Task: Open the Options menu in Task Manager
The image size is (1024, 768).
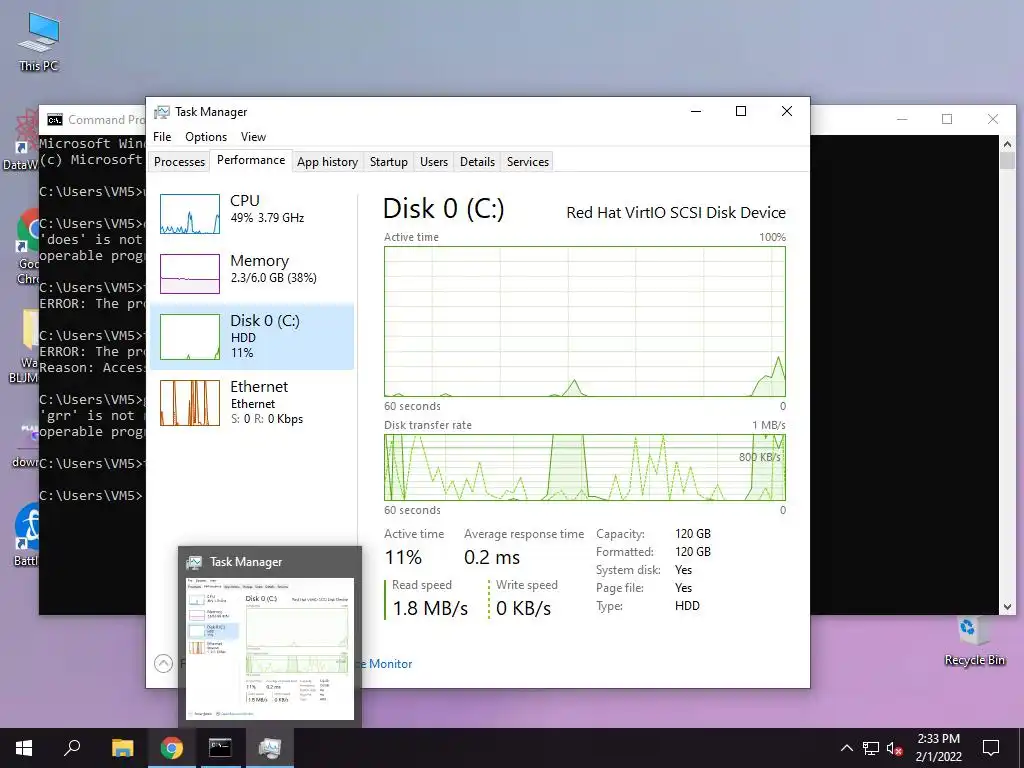Action: pos(206,136)
